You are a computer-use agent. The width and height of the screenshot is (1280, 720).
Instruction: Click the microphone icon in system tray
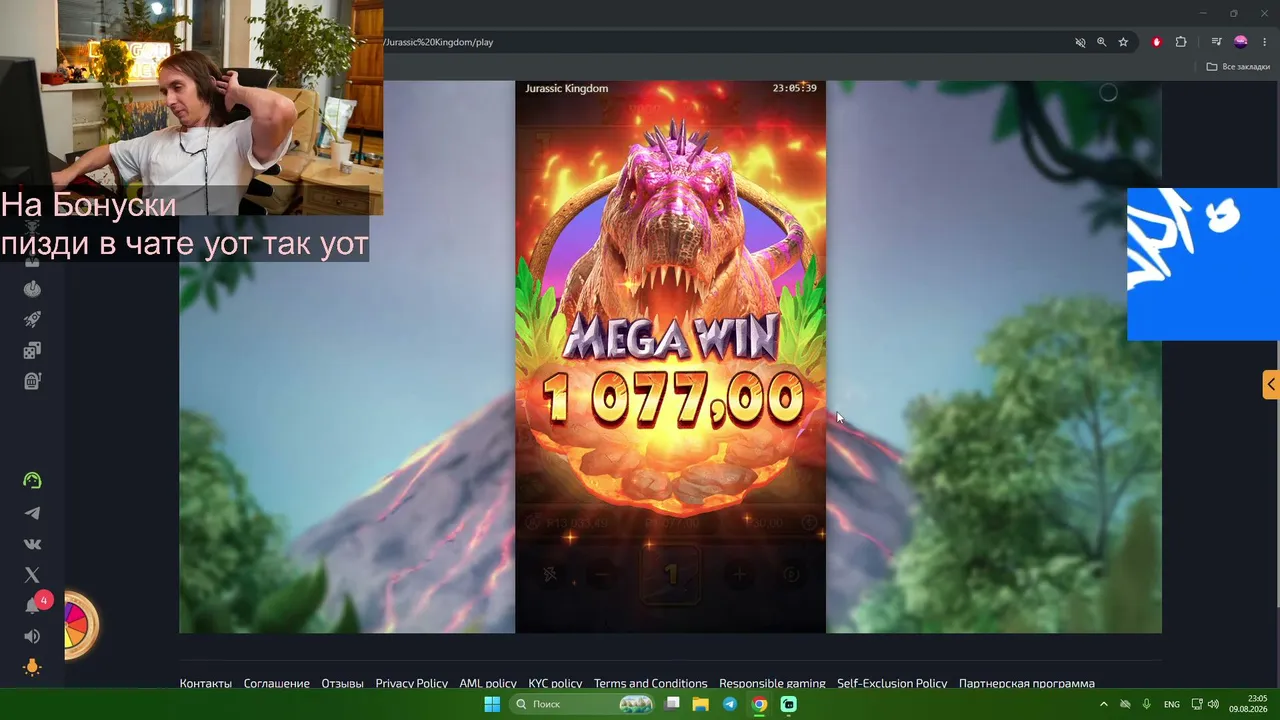pos(1146,704)
